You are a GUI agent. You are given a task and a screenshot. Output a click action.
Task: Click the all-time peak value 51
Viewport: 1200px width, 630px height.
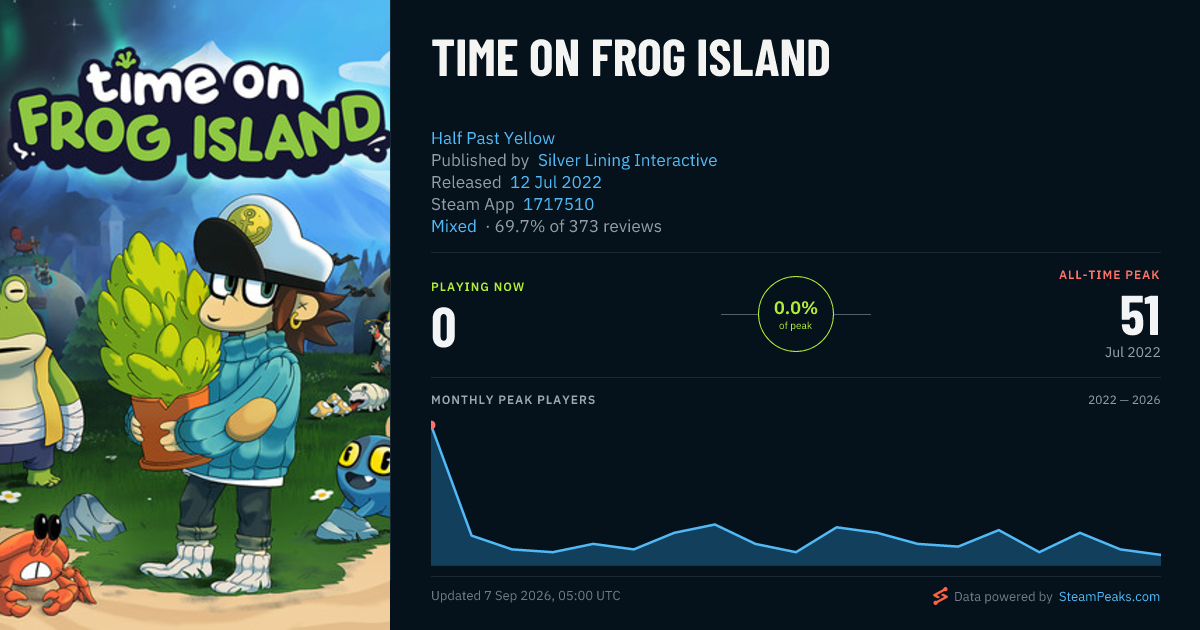tap(1140, 317)
